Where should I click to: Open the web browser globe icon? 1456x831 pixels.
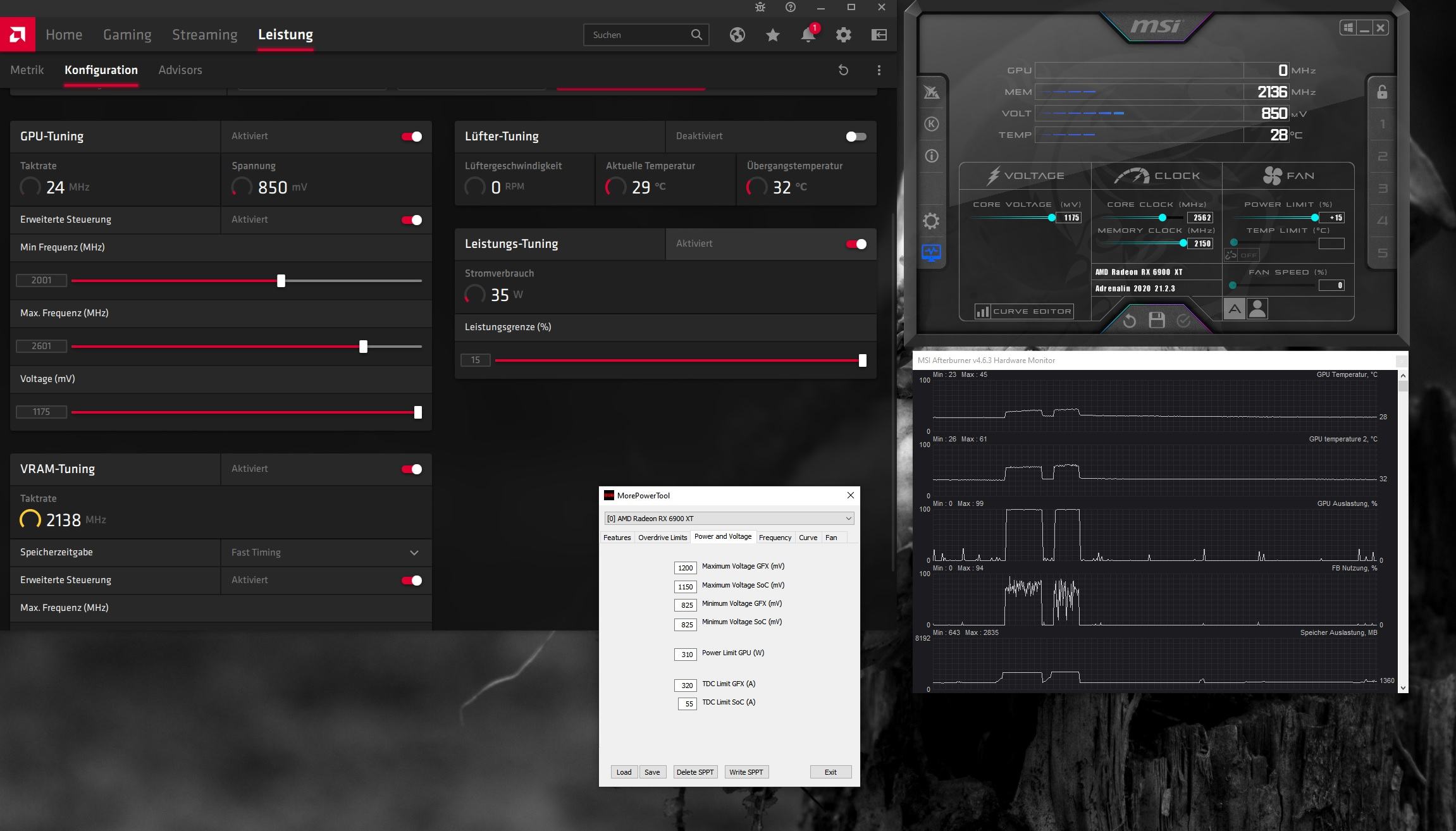pyautogui.click(x=737, y=35)
